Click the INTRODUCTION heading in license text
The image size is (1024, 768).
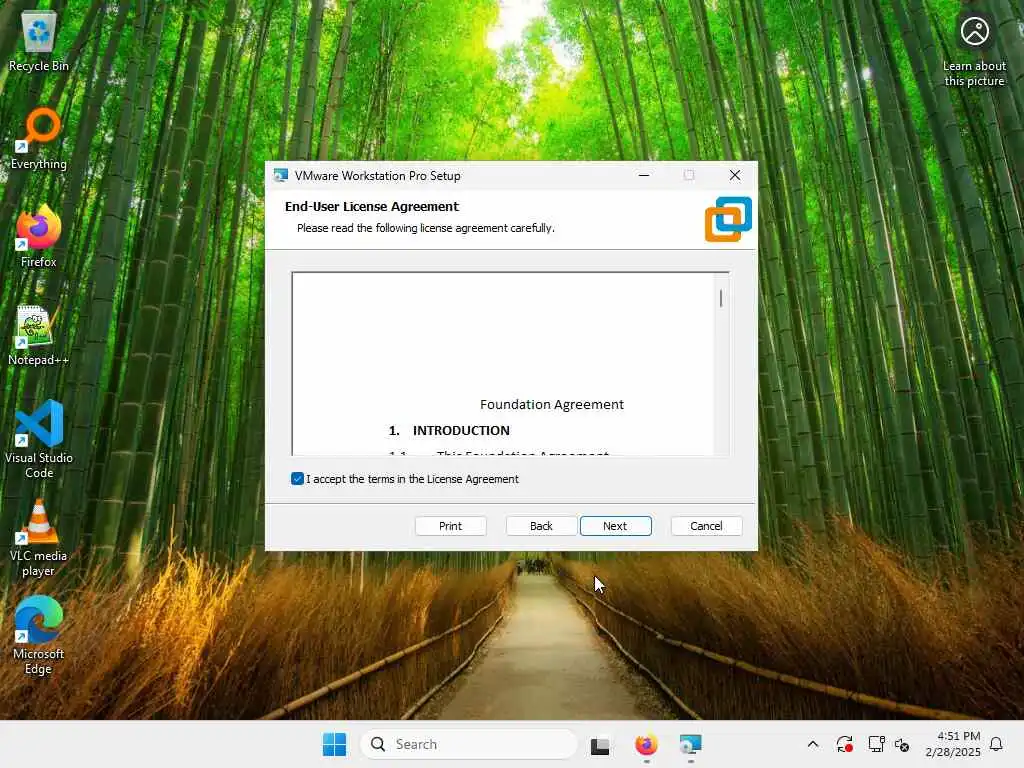(x=461, y=430)
